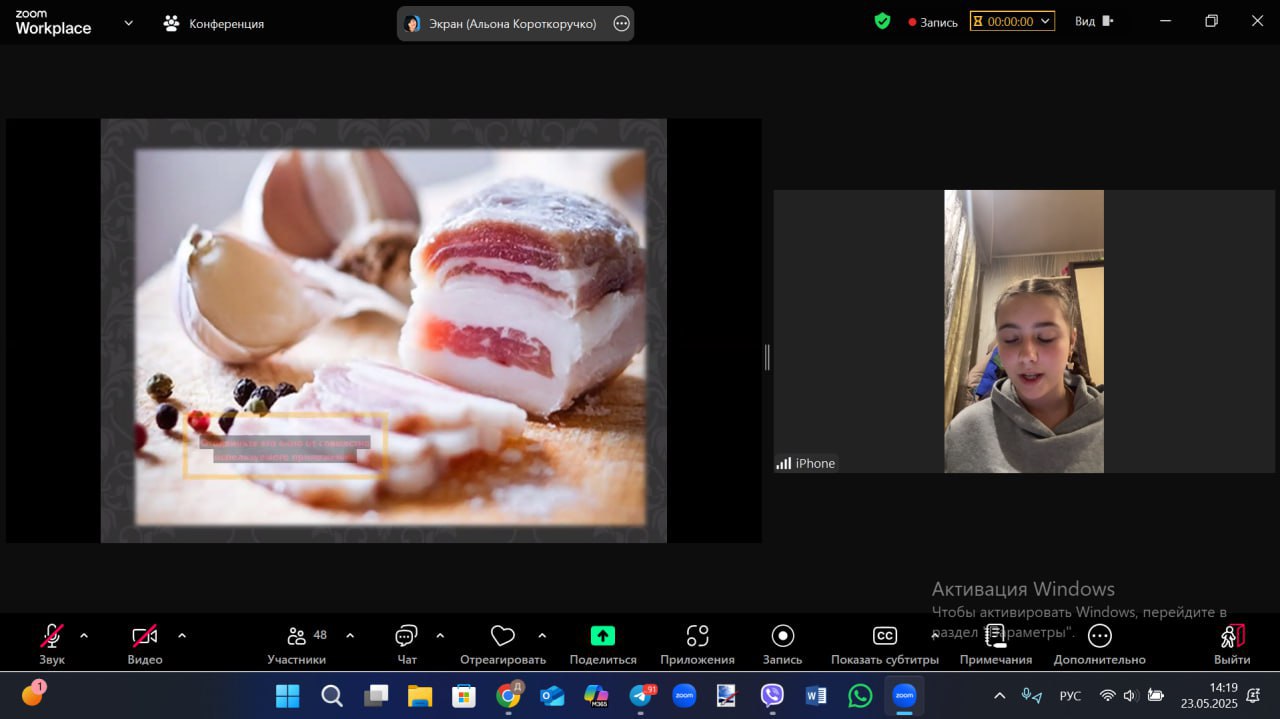The image size is (1280, 719).
Task: Open Конференция meeting tab
Action: pos(214,23)
